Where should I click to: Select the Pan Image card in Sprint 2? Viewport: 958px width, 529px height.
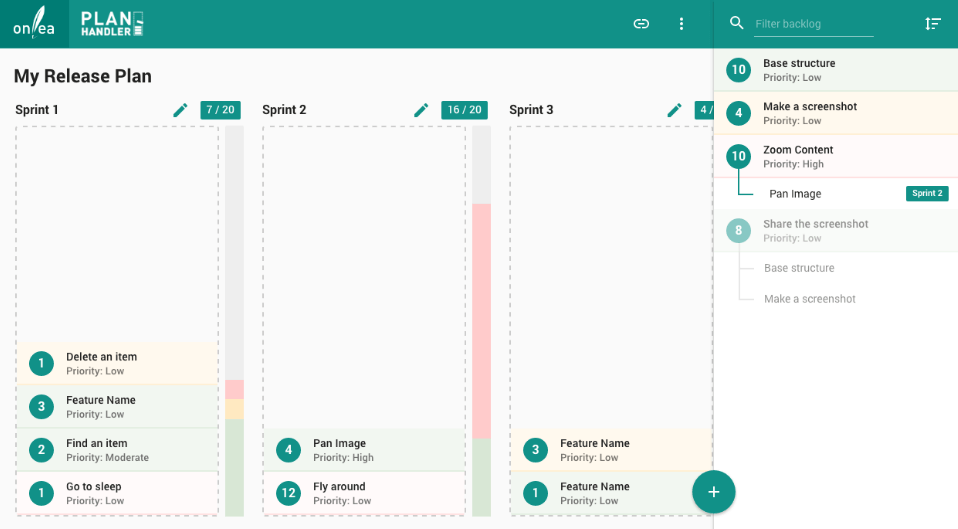tap(364, 450)
